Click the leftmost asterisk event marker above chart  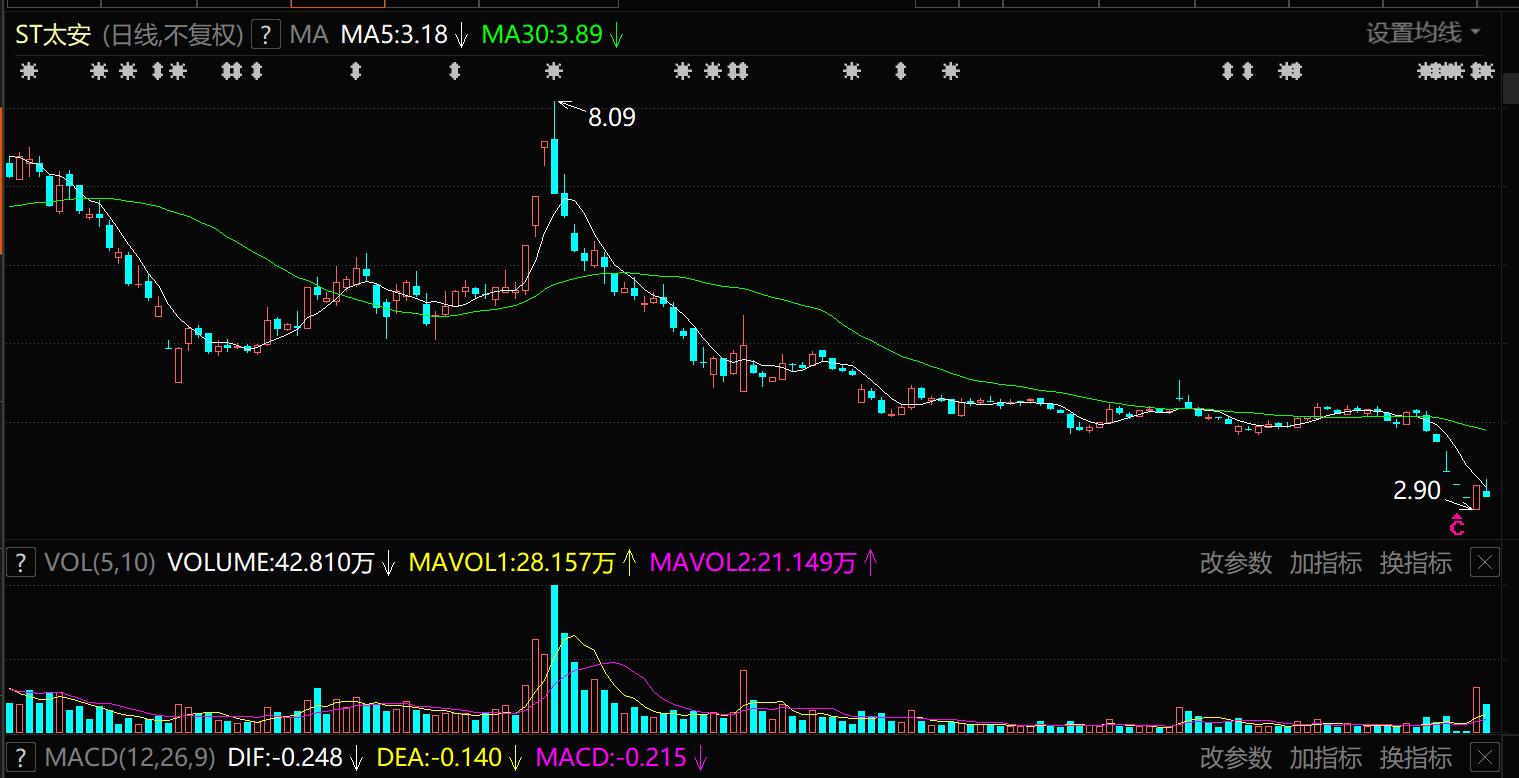(29, 71)
